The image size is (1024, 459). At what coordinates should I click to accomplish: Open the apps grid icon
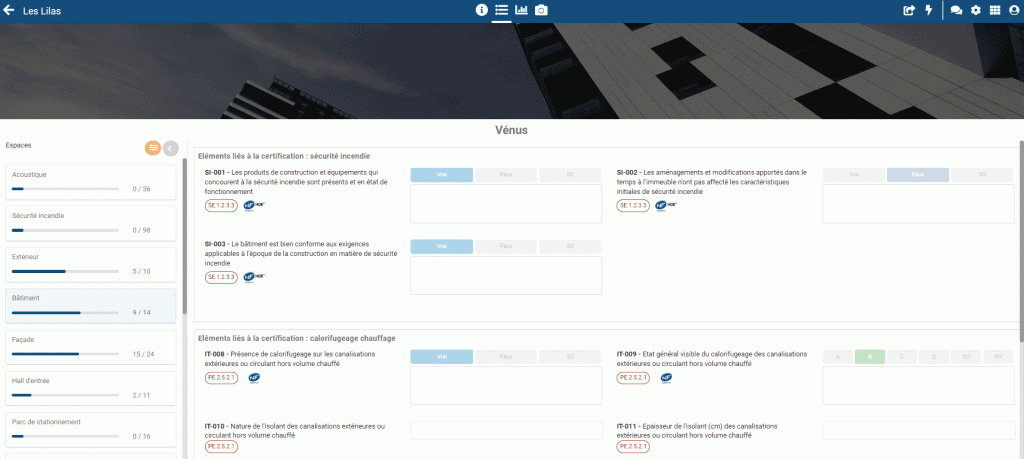995,11
